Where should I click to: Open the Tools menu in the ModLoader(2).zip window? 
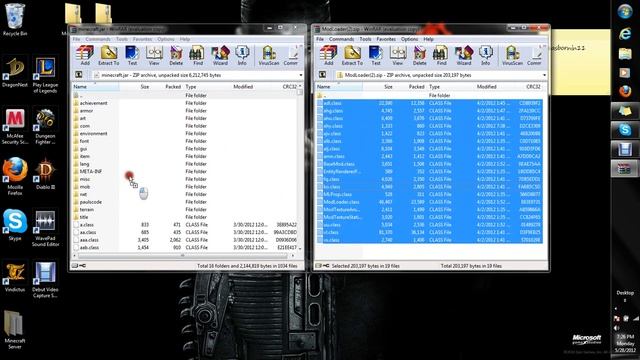click(x=365, y=39)
